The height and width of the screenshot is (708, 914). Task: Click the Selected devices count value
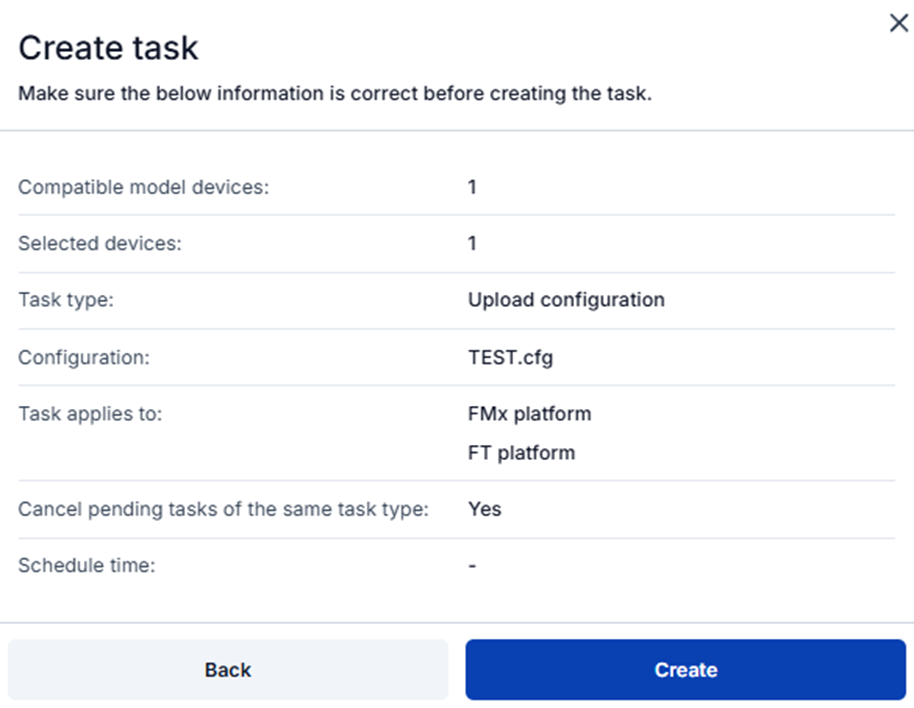pyautogui.click(x=472, y=243)
